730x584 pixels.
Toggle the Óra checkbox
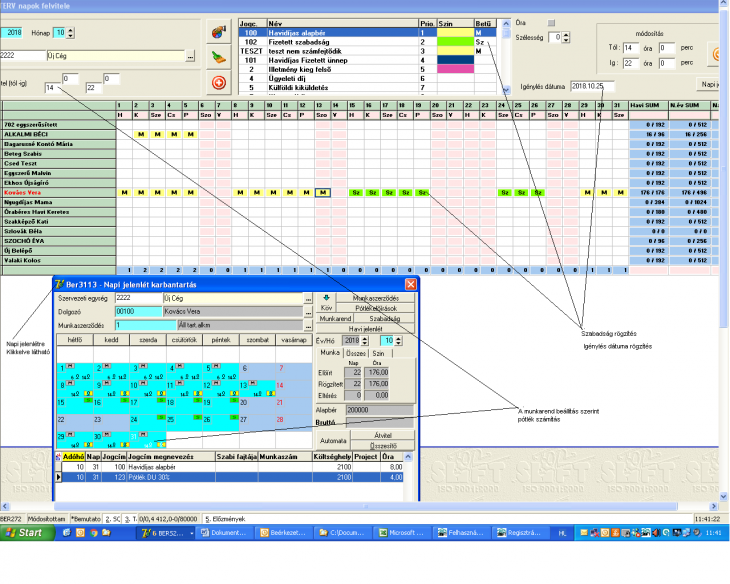pos(549,22)
